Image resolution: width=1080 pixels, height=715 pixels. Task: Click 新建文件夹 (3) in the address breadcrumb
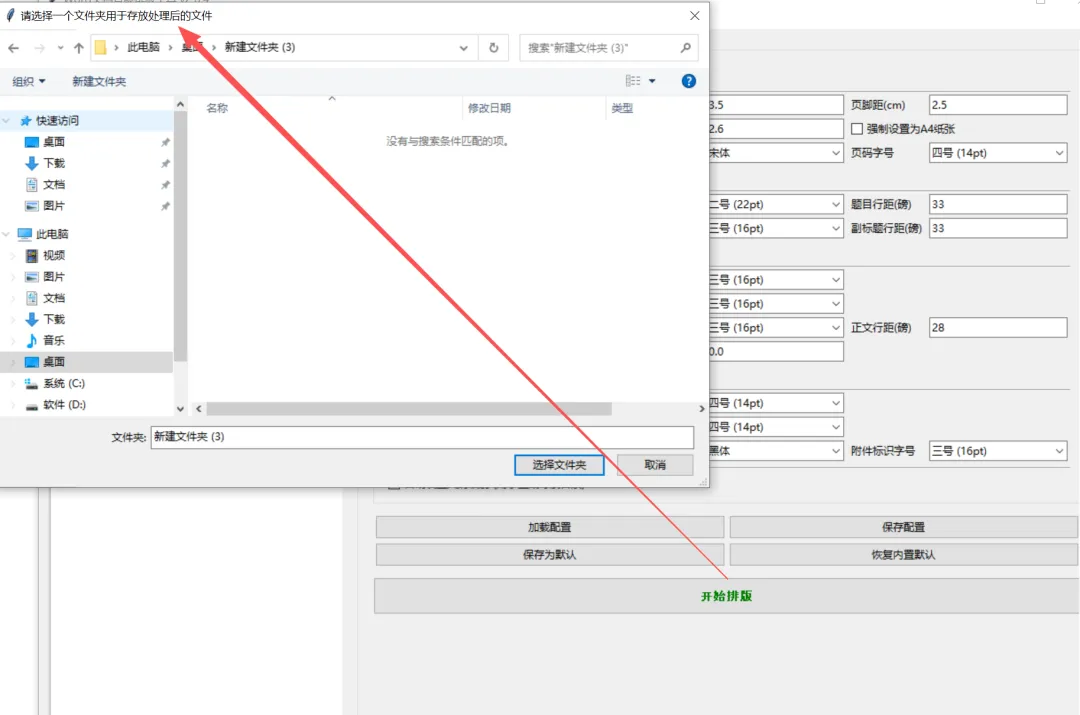[260, 48]
